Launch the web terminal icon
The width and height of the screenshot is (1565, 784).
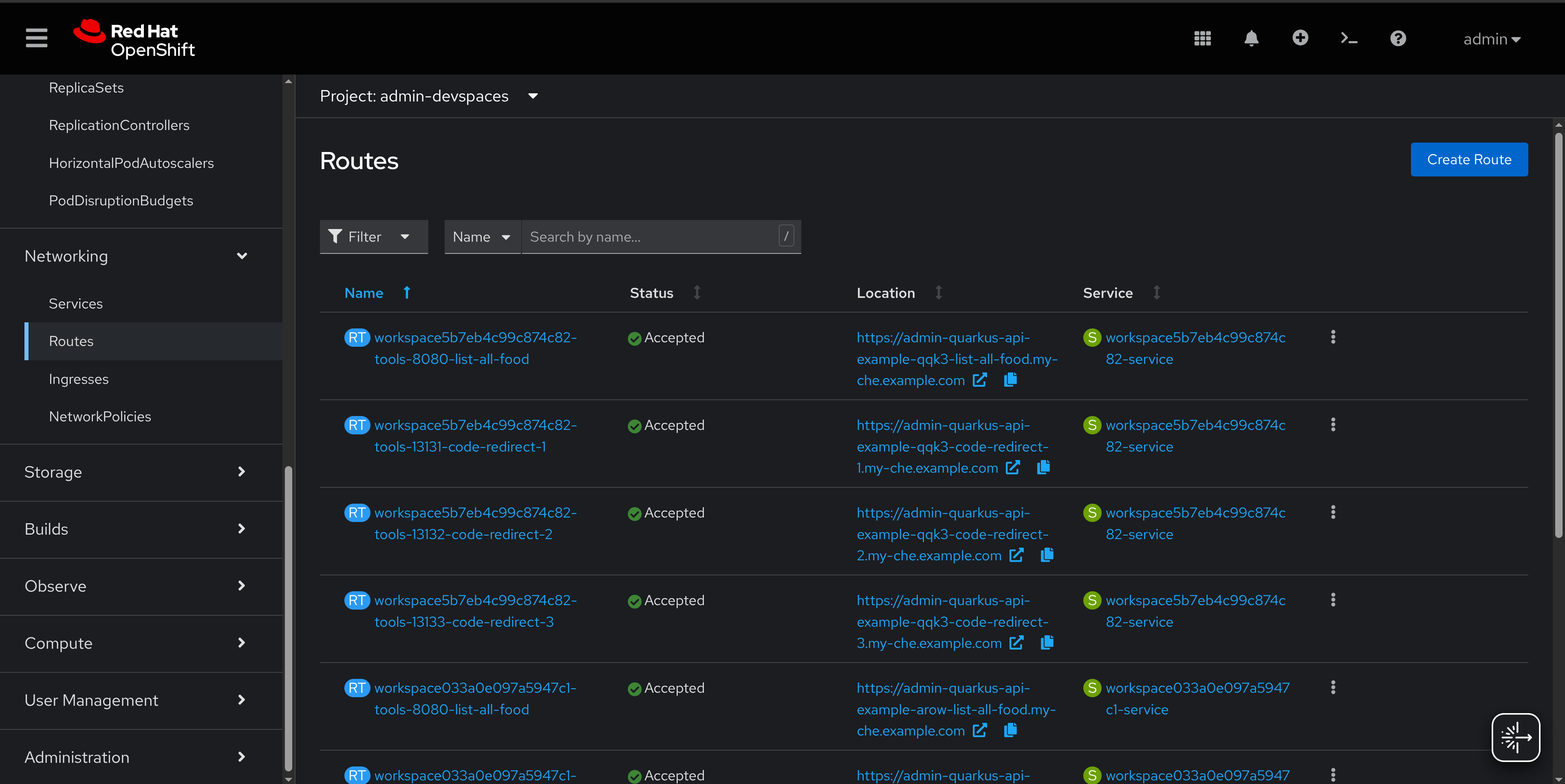(1349, 39)
